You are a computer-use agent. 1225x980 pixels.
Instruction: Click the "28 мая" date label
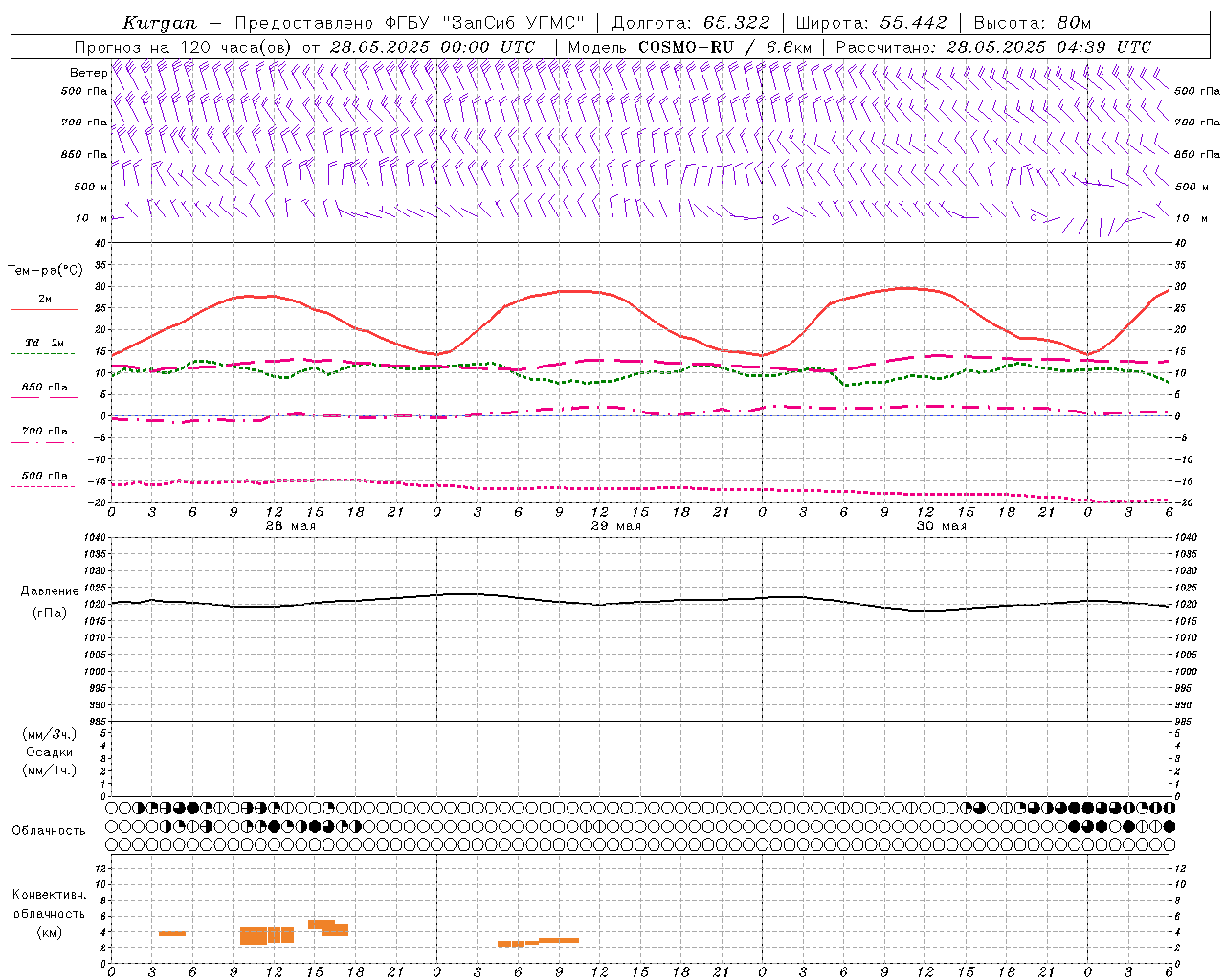coord(291,526)
